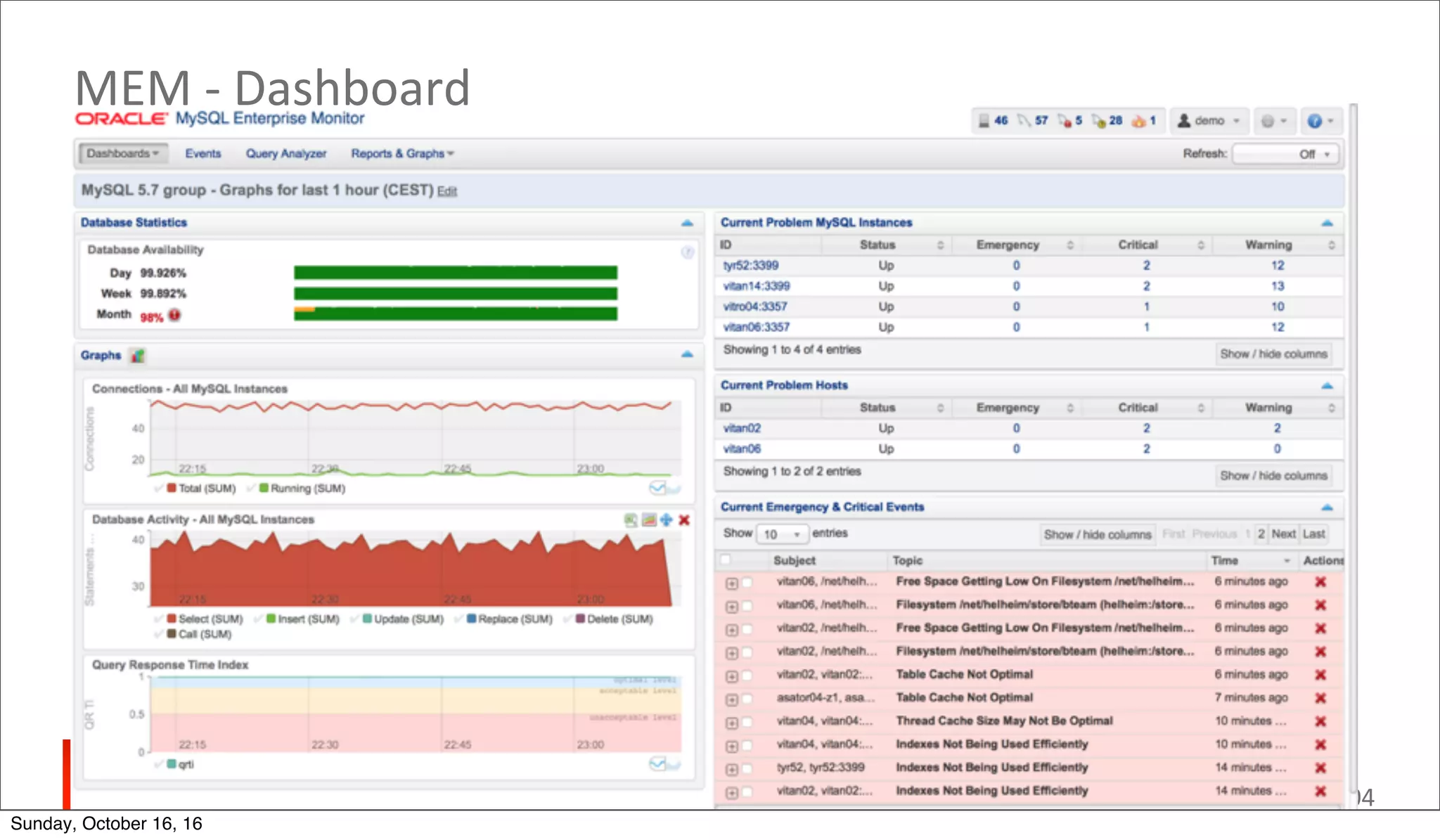
Task: Click the graph configuration icon beside Graphs heading
Action: (138, 356)
